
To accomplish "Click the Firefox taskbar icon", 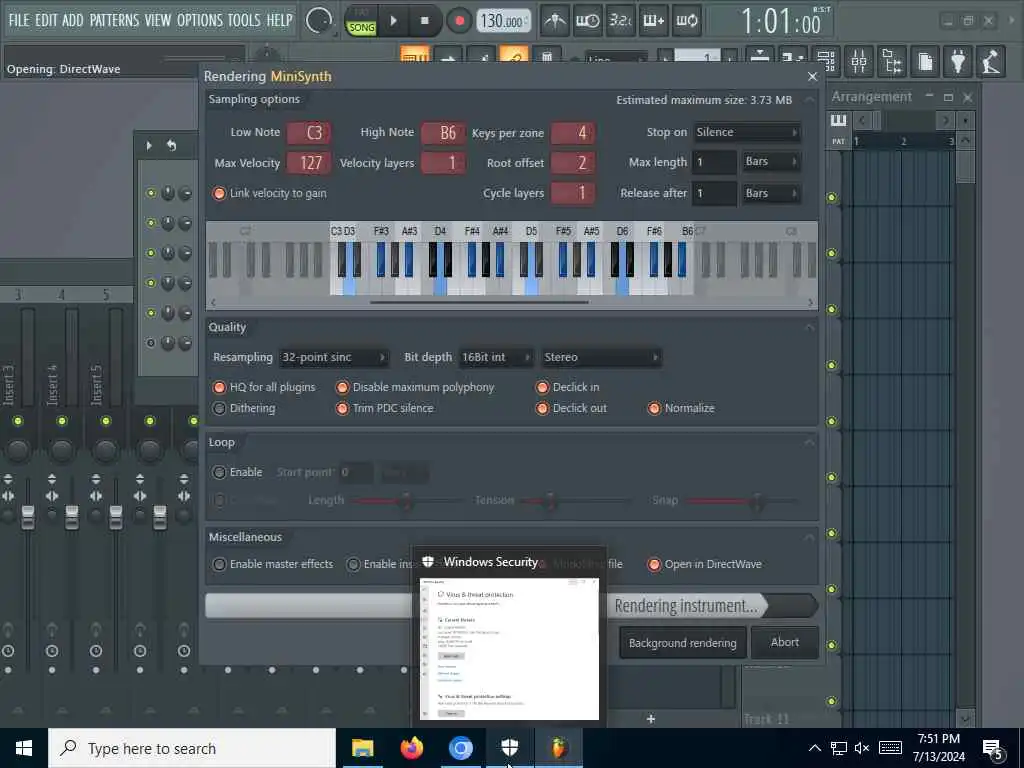I will tap(411, 748).
